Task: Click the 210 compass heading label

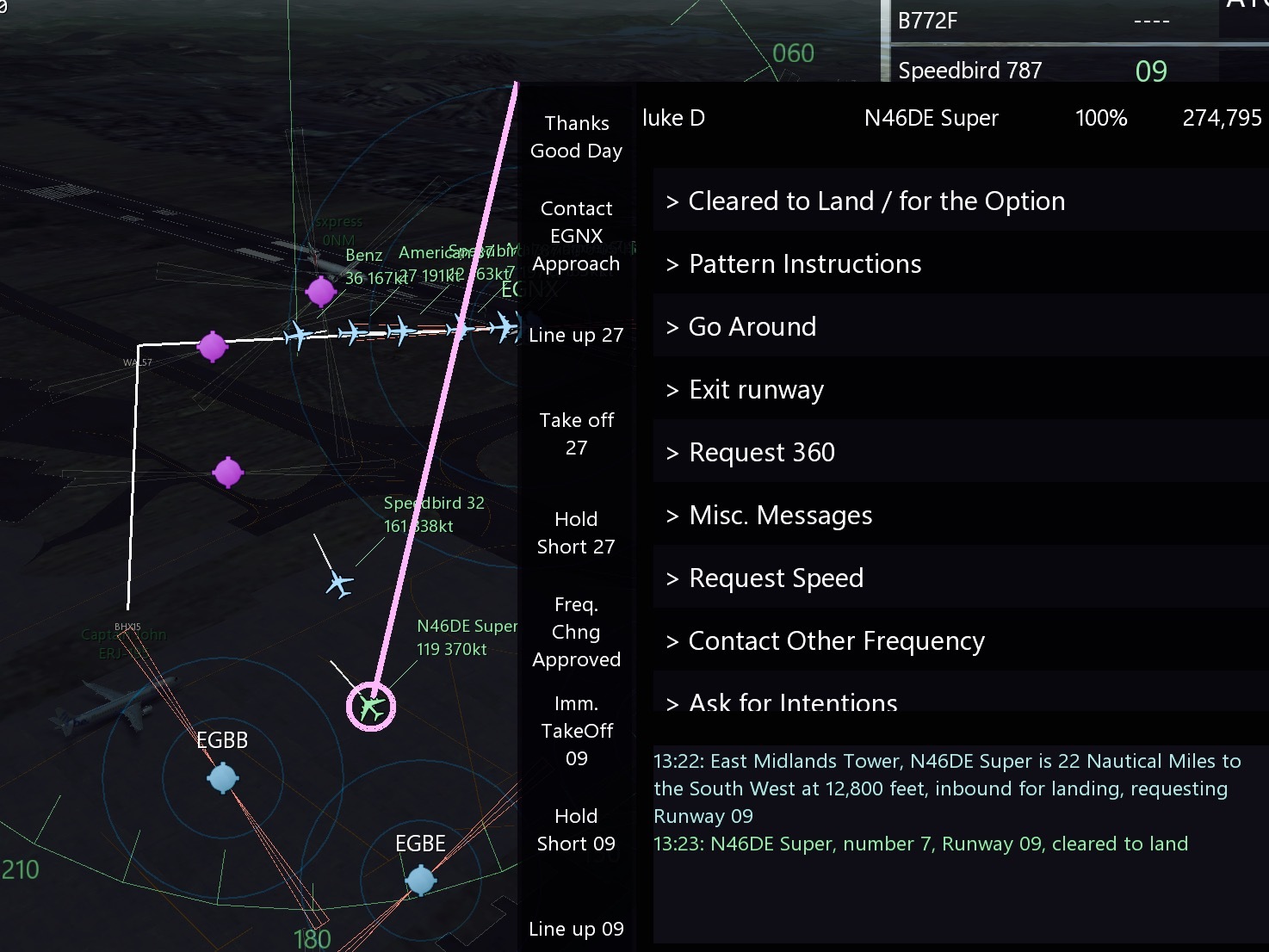Action: [21, 869]
